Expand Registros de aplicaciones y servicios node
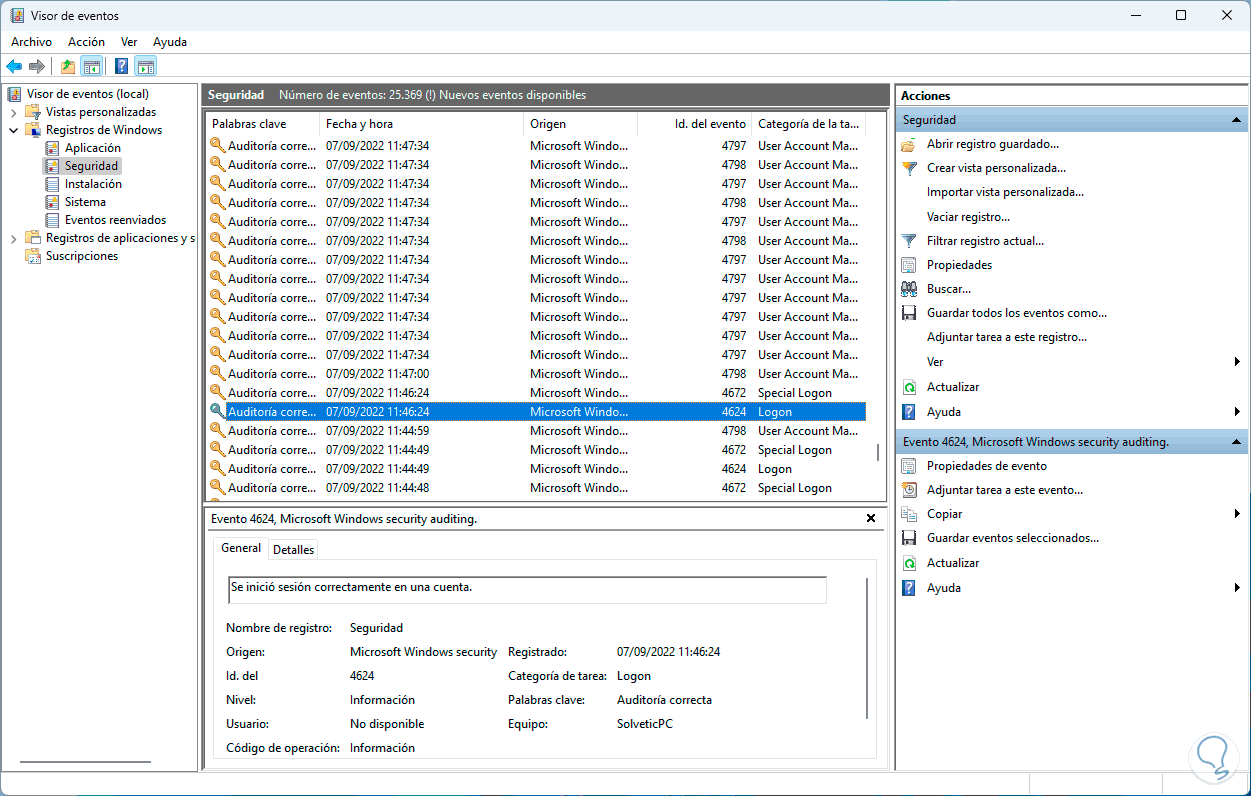 (x=13, y=238)
